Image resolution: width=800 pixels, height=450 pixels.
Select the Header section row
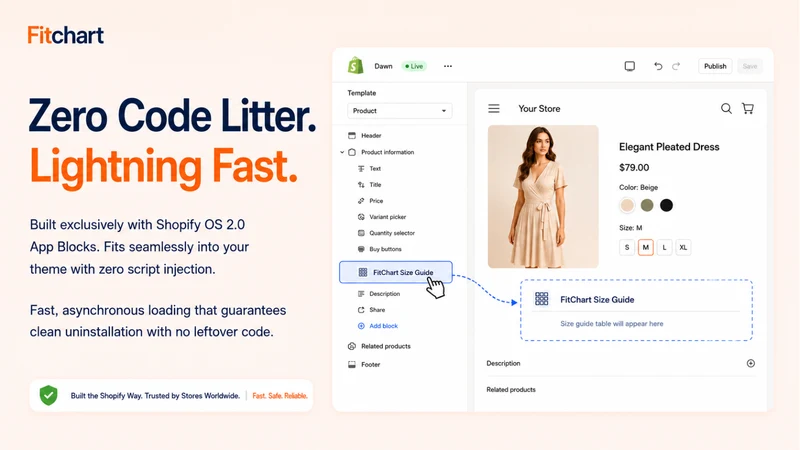pos(399,136)
